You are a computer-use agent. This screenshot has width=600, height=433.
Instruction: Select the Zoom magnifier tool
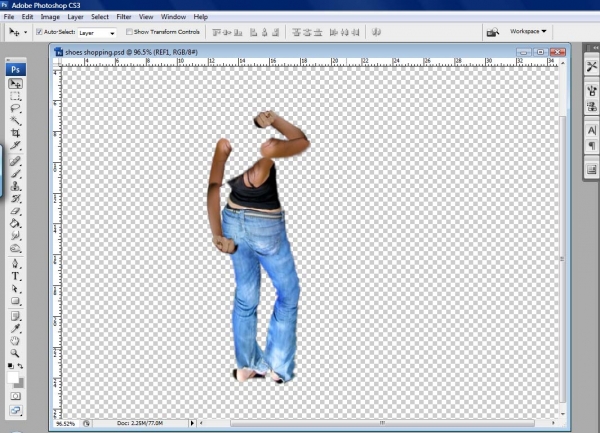(x=15, y=353)
